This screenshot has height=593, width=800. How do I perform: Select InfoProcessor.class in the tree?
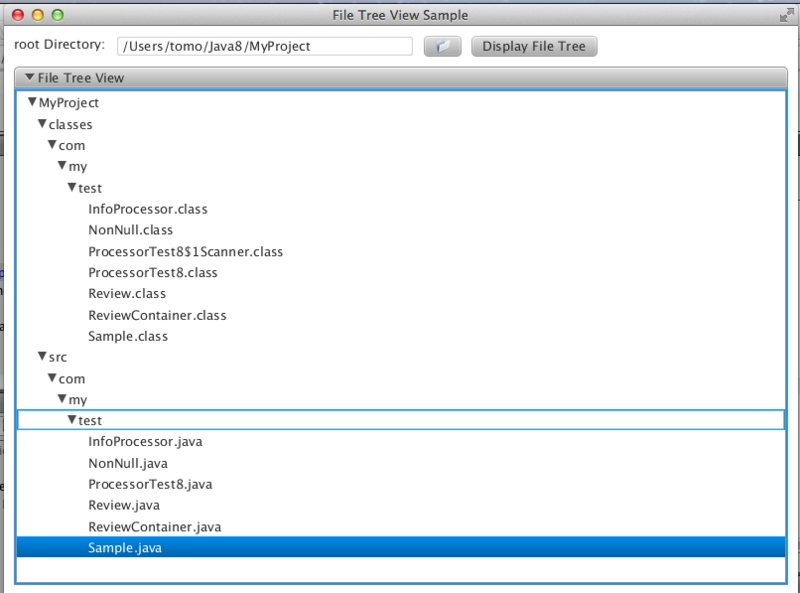click(401, 209)
